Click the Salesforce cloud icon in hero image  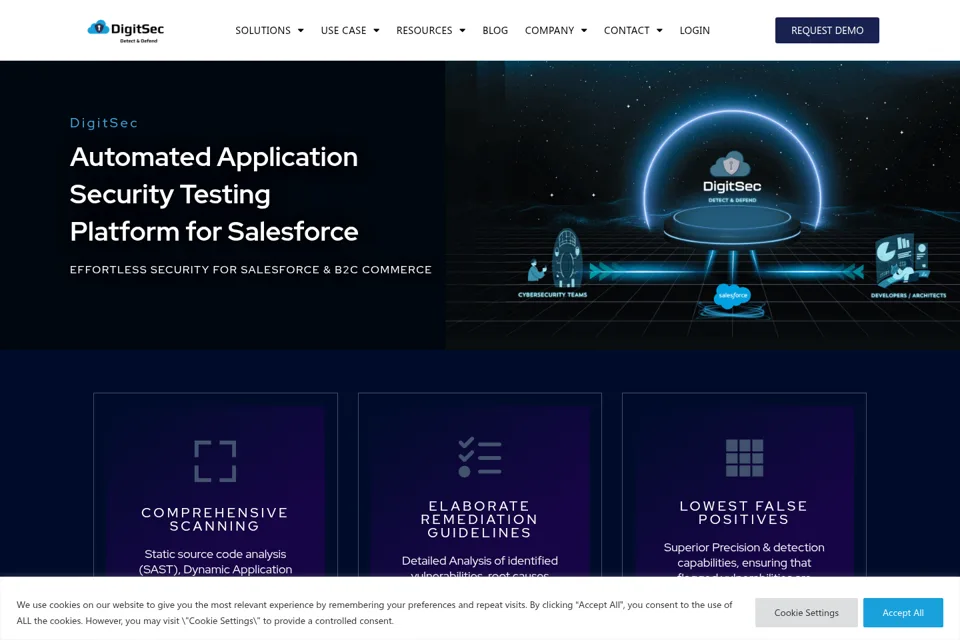[x=732, y=296]
